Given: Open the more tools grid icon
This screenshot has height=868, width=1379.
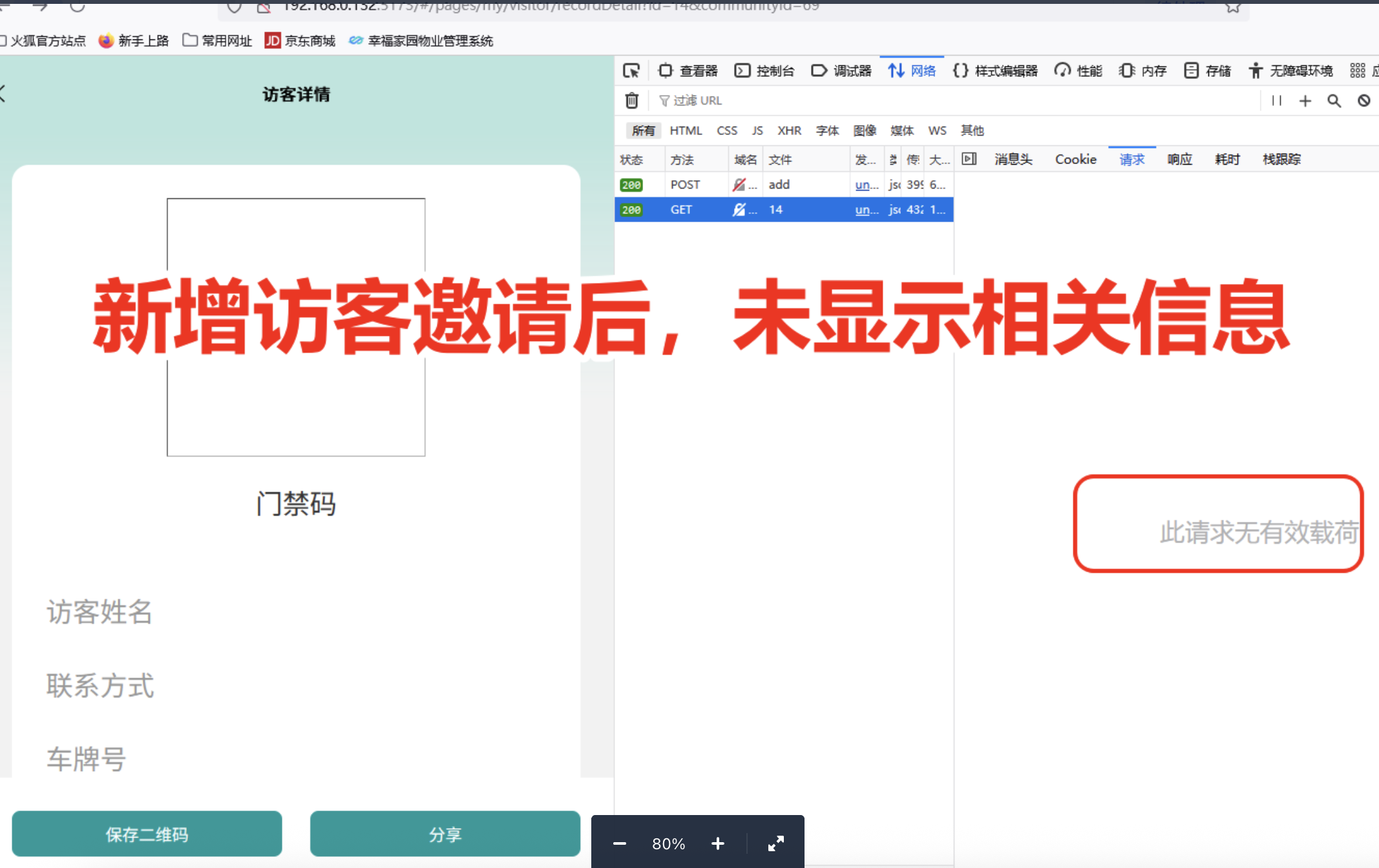Looking at the screenshot, I should coord(1358,70).
